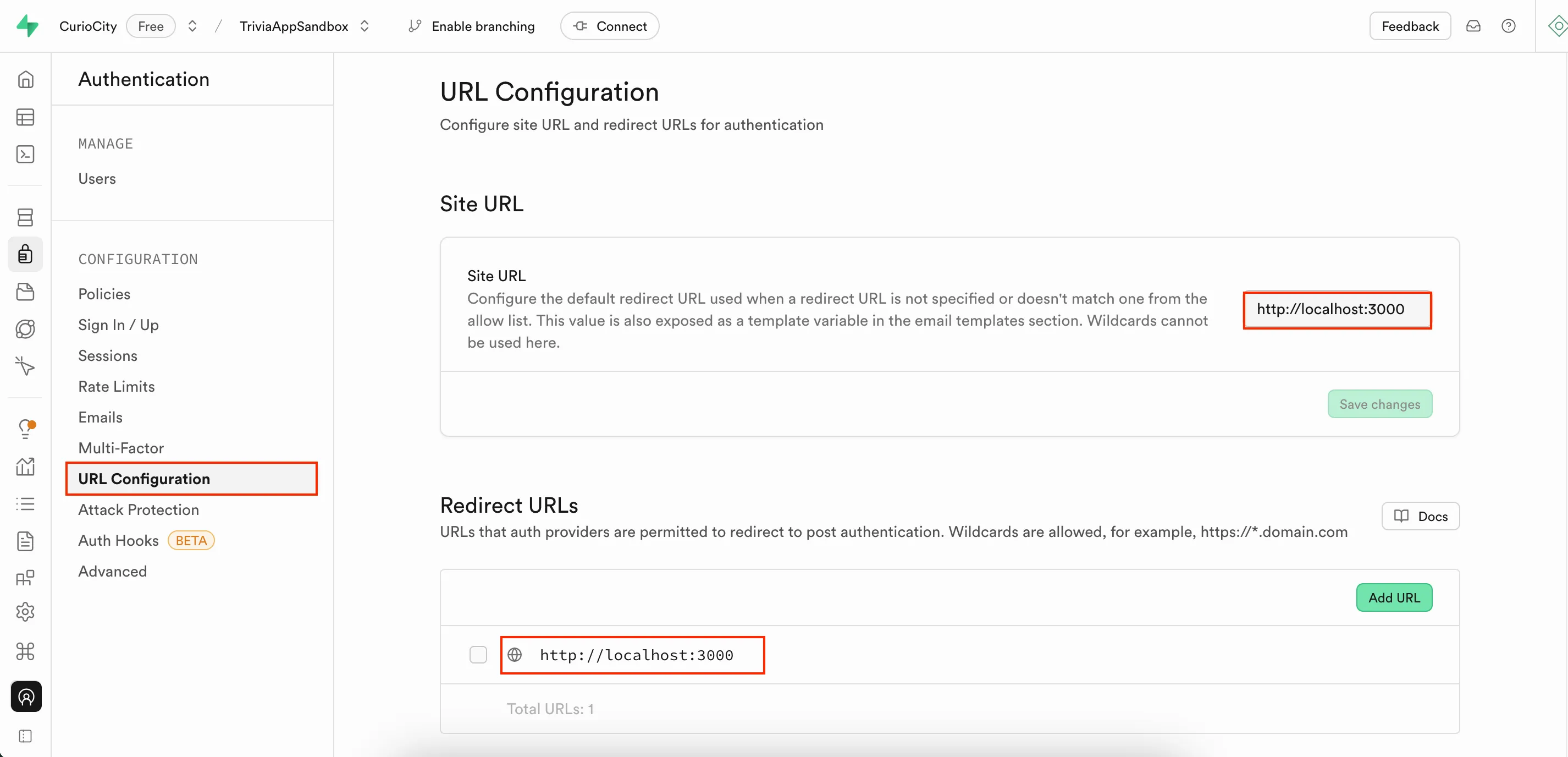1568x757 pixels.
Task: Select Attack Protection in Configuration menu
Action: pos(138,509)
